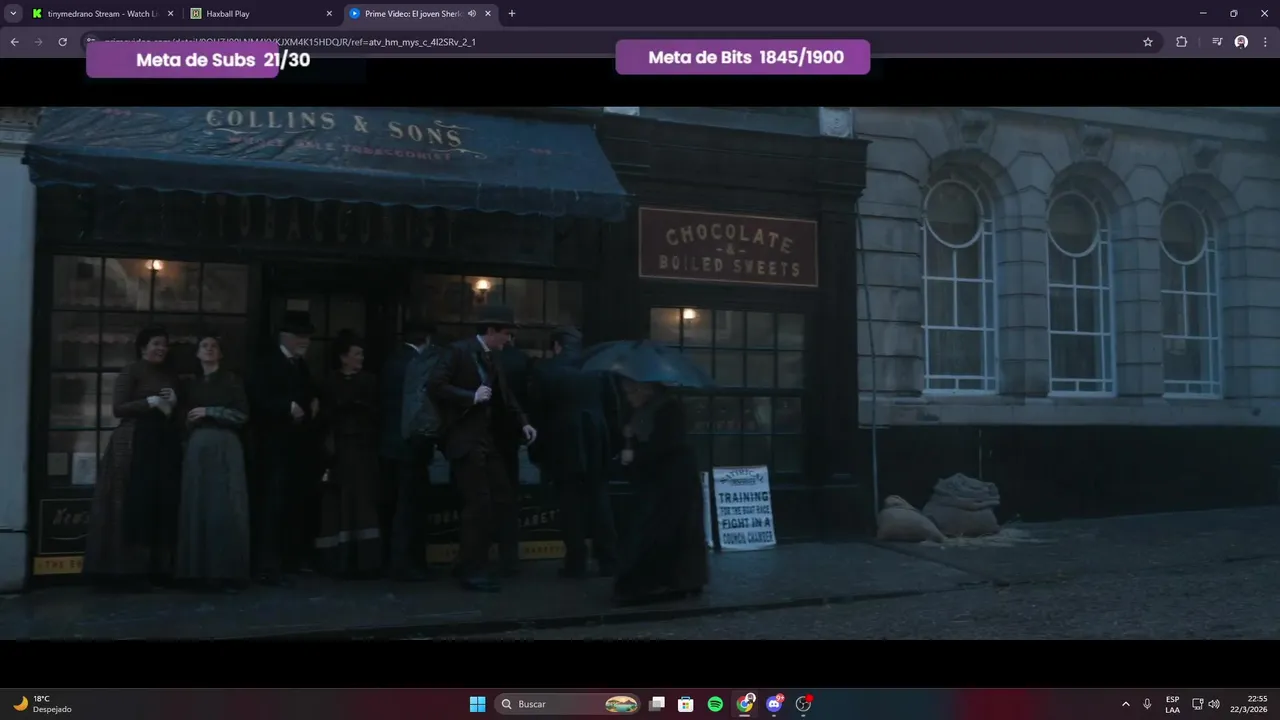Viewport: 1280px width, 720px height.
Task: Click the Meta de Subs 21/30 overlay
Action: coord(200,60)
